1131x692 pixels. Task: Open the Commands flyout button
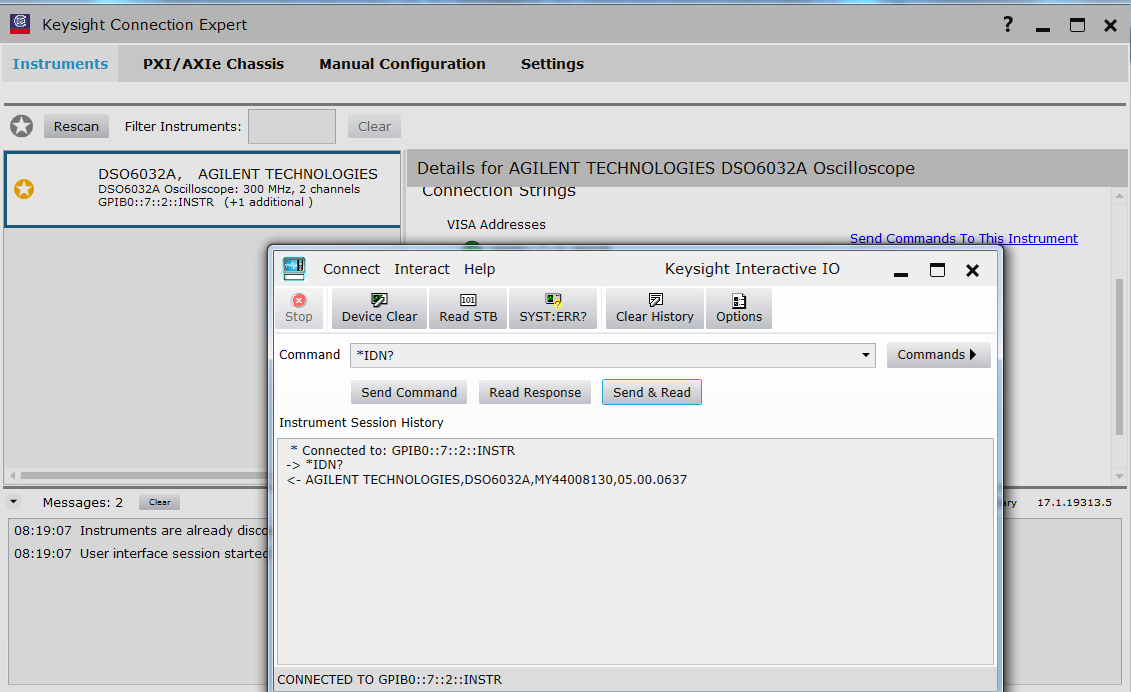coord(938,355)
